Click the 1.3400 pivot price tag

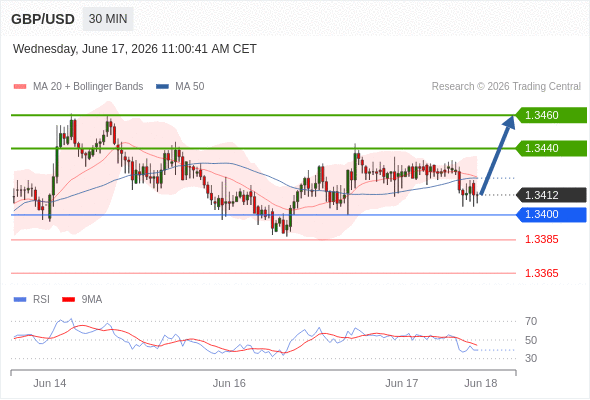tap(551, 214)
